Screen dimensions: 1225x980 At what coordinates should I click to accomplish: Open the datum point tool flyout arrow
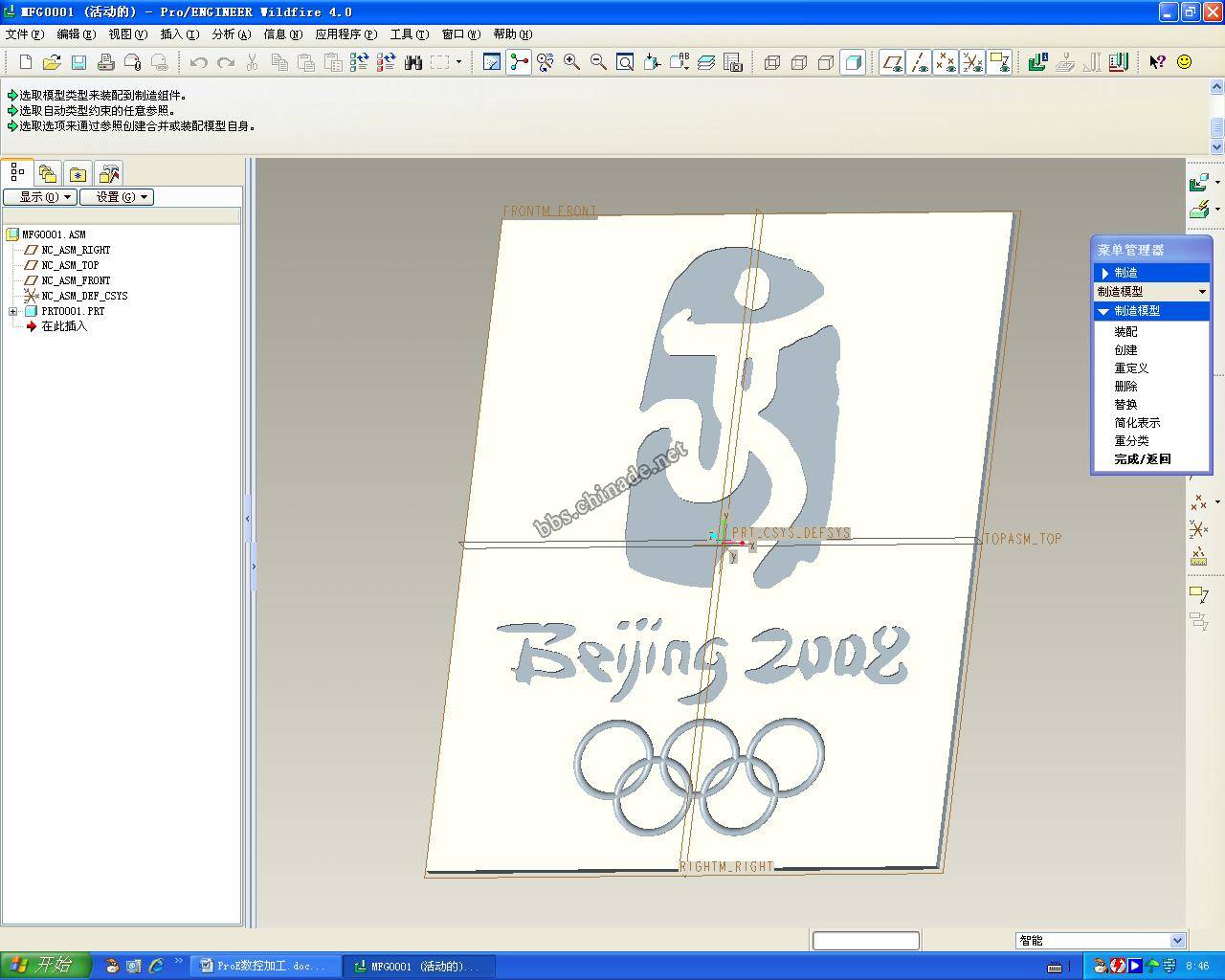click(1217, 501)
